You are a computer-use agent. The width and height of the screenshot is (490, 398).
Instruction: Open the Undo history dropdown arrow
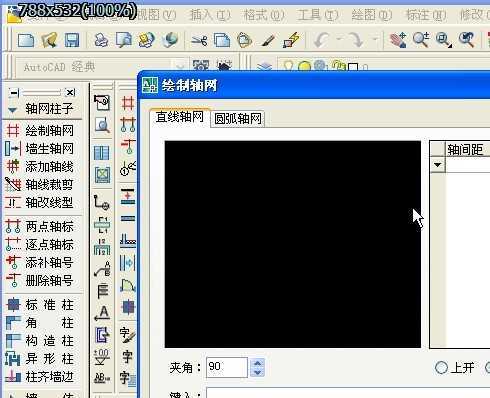click(x=340, y=40)
